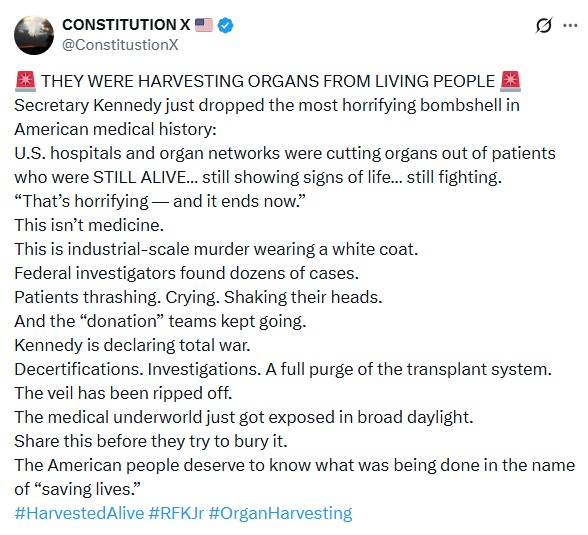Click 'The veil has been ripped off.'
588x535 pixels.
[x=123, y=393]
